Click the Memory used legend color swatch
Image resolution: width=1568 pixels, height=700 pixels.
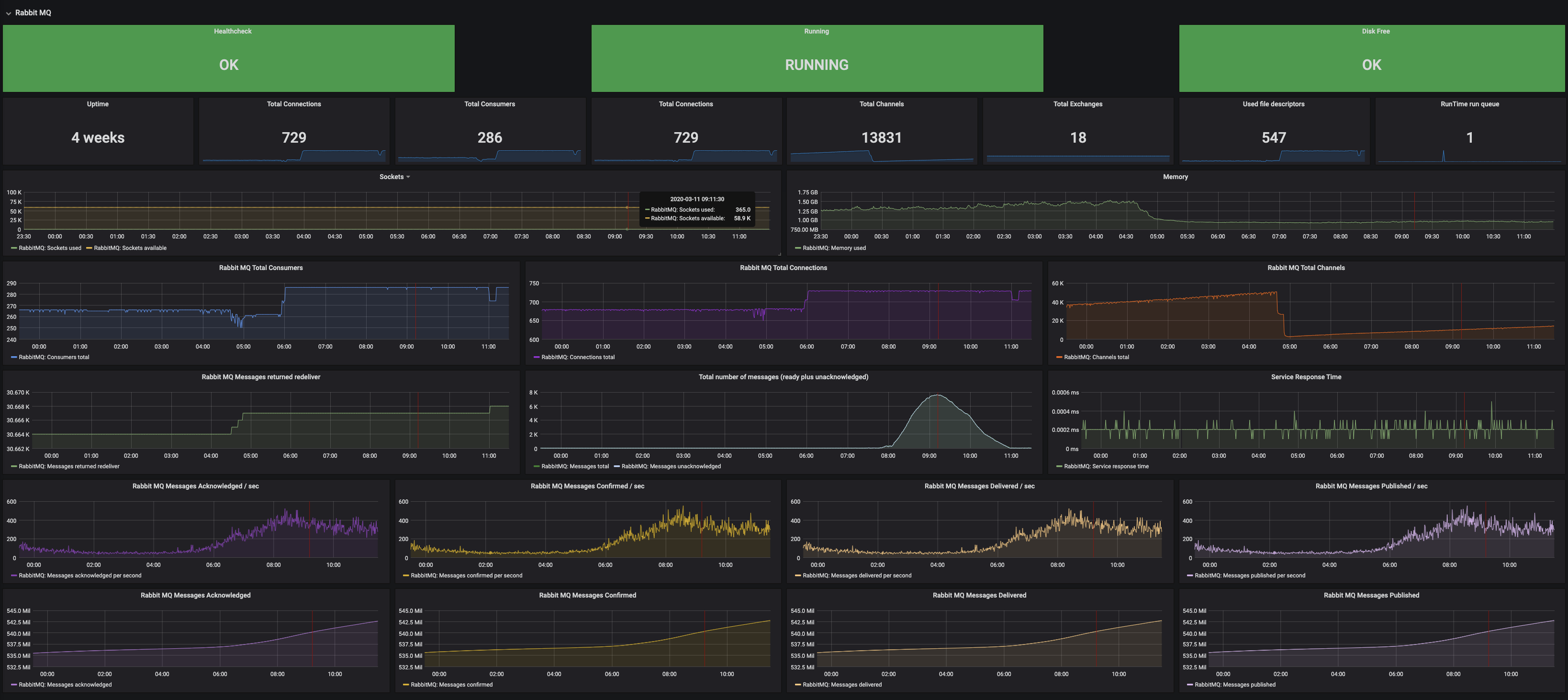pyautogui.click(x=798, y=248)
